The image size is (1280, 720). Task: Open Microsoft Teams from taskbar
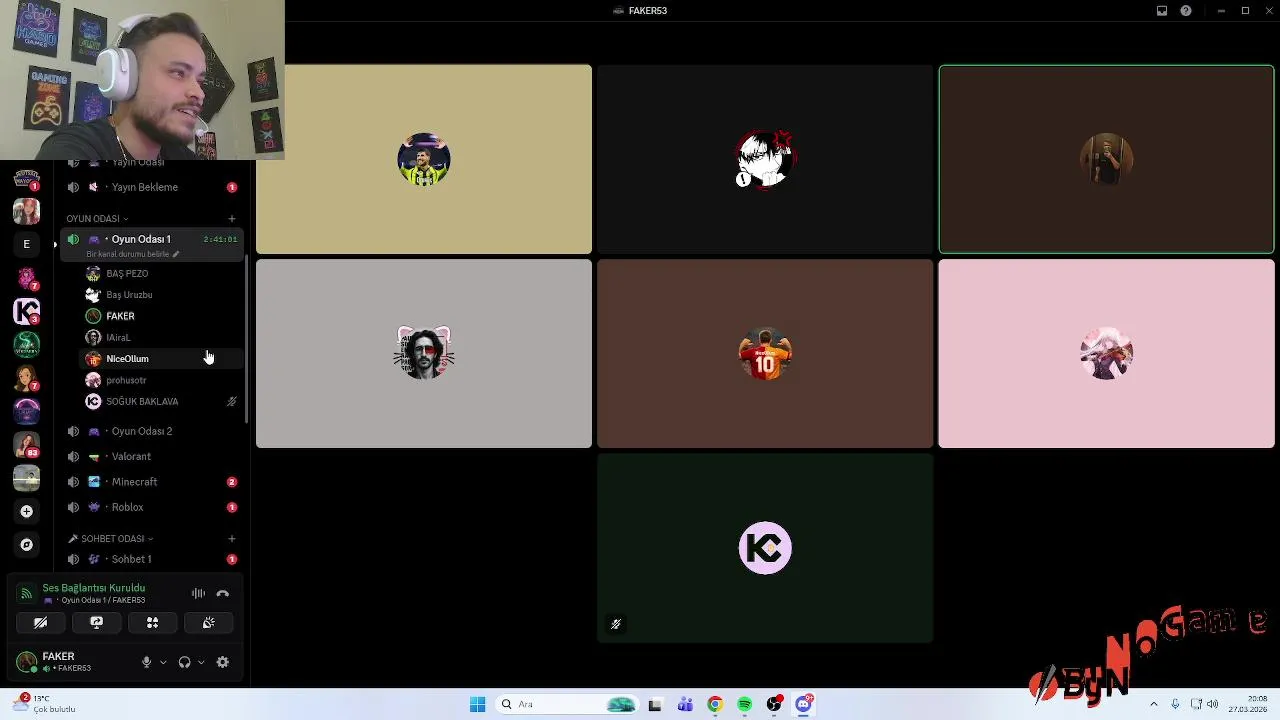click(x=685, y=704)
